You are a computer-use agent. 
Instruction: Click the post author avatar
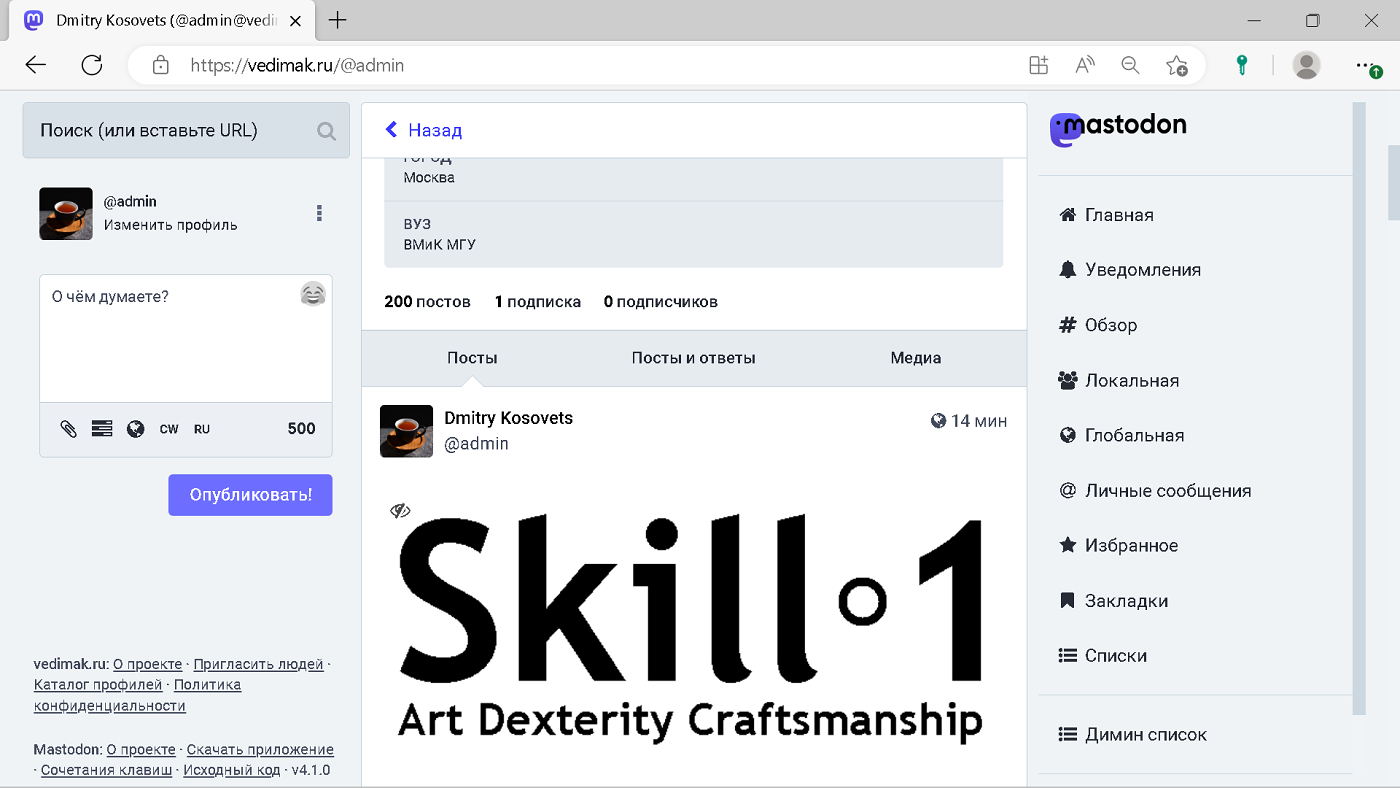(406, 431)
